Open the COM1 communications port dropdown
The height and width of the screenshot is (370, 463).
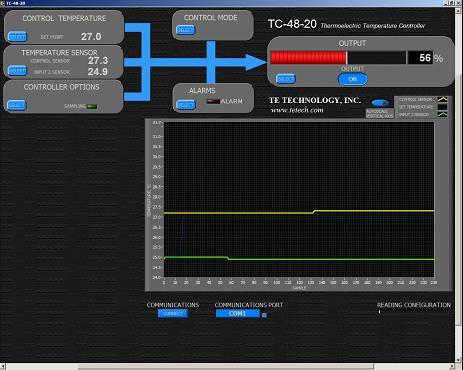tap(238, 314)
